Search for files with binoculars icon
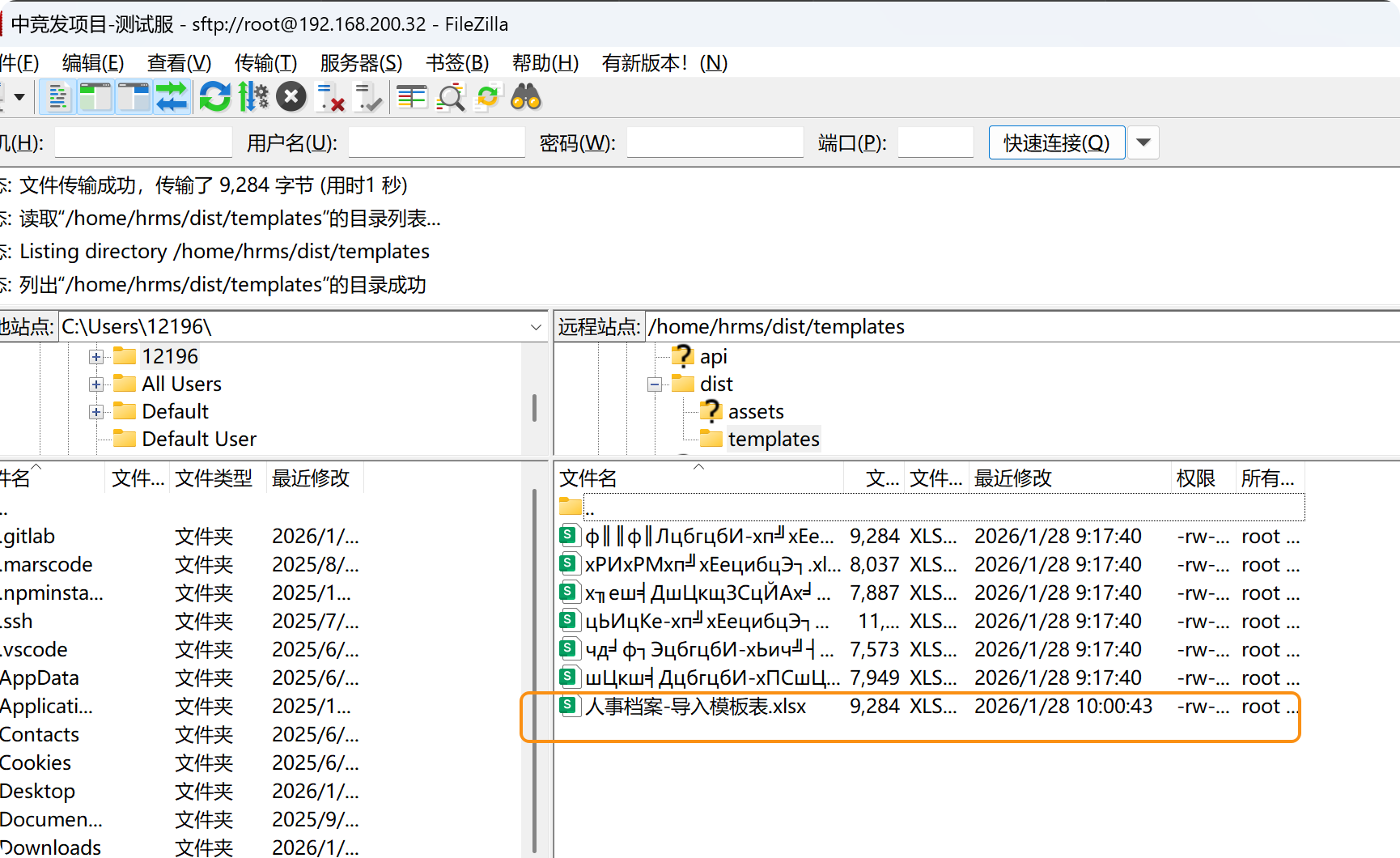Image resolution: width=1400 pixels, height=858 pixels. click(x=526, y=98)
